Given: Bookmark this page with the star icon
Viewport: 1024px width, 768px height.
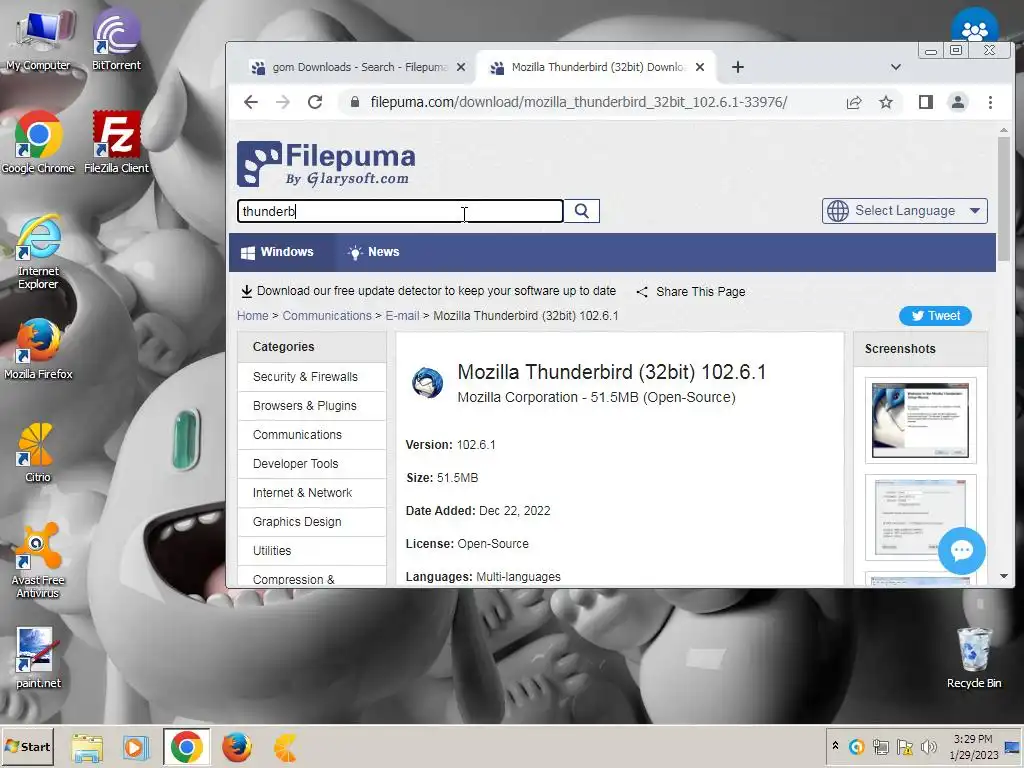Looking at the screenshot, I should (x=886, y=103).
